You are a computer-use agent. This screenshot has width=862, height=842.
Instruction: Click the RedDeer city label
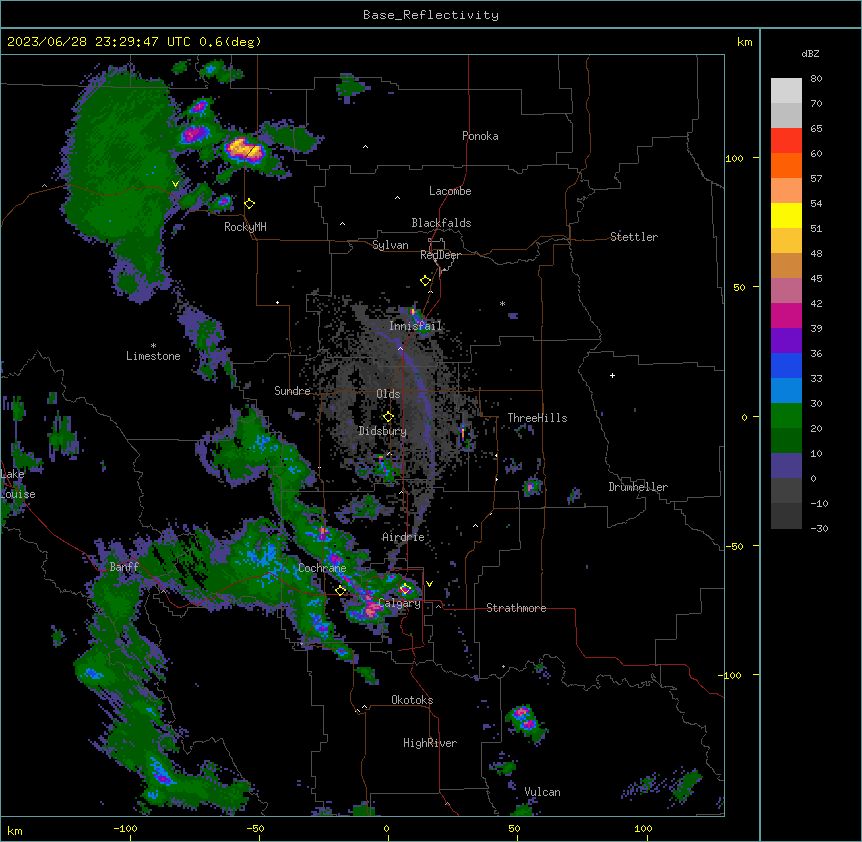440,255
